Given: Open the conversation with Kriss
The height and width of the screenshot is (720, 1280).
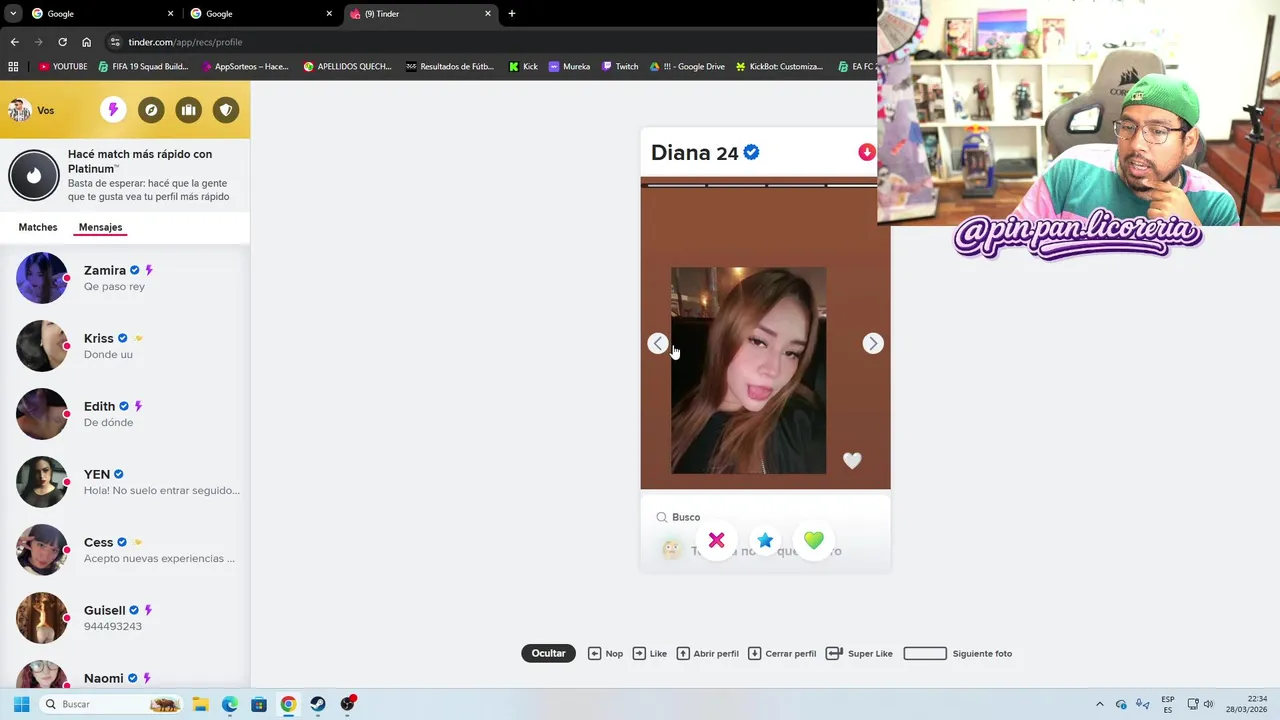Looking at the screenshot, I should 125,346.
